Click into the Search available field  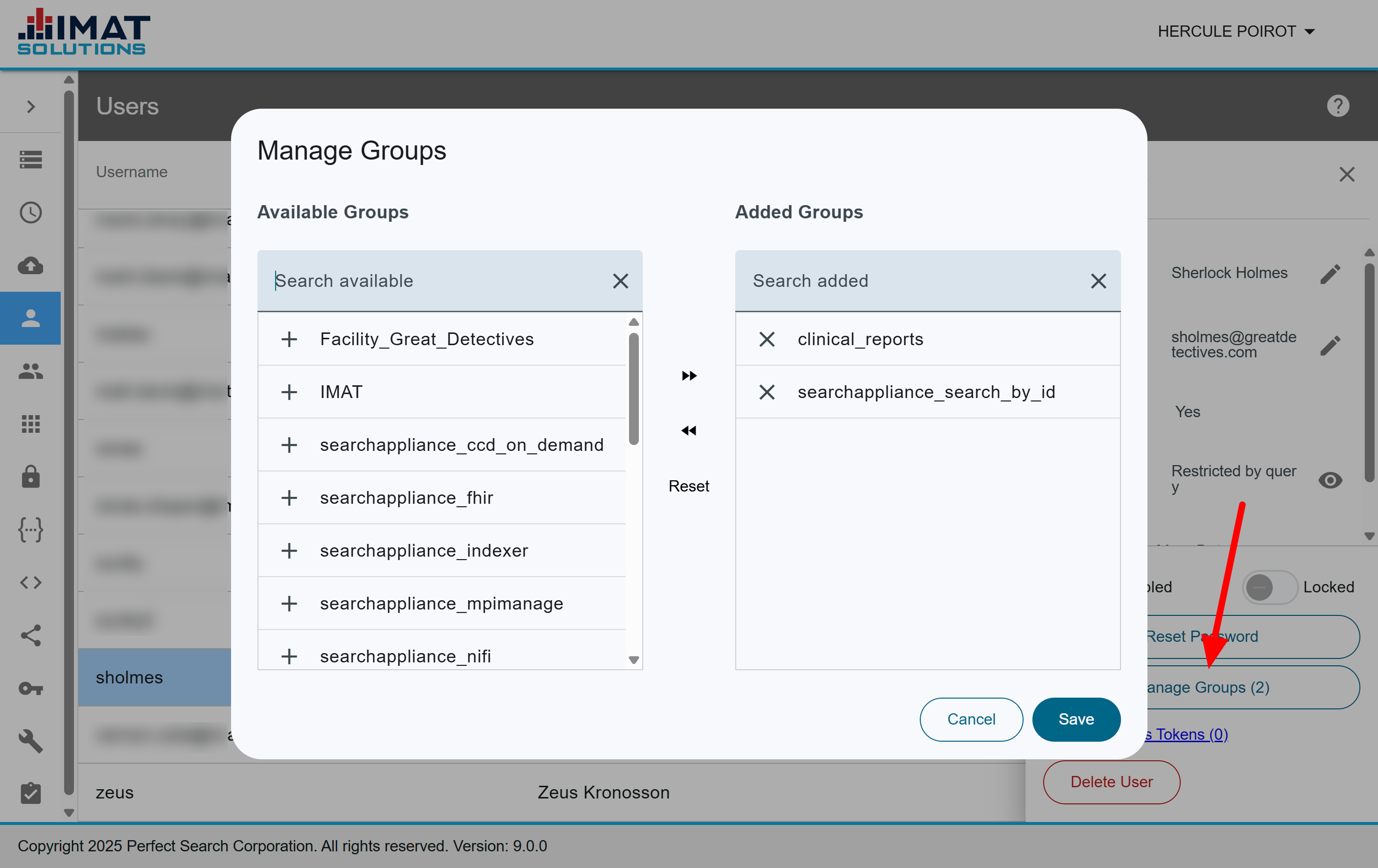435,281
